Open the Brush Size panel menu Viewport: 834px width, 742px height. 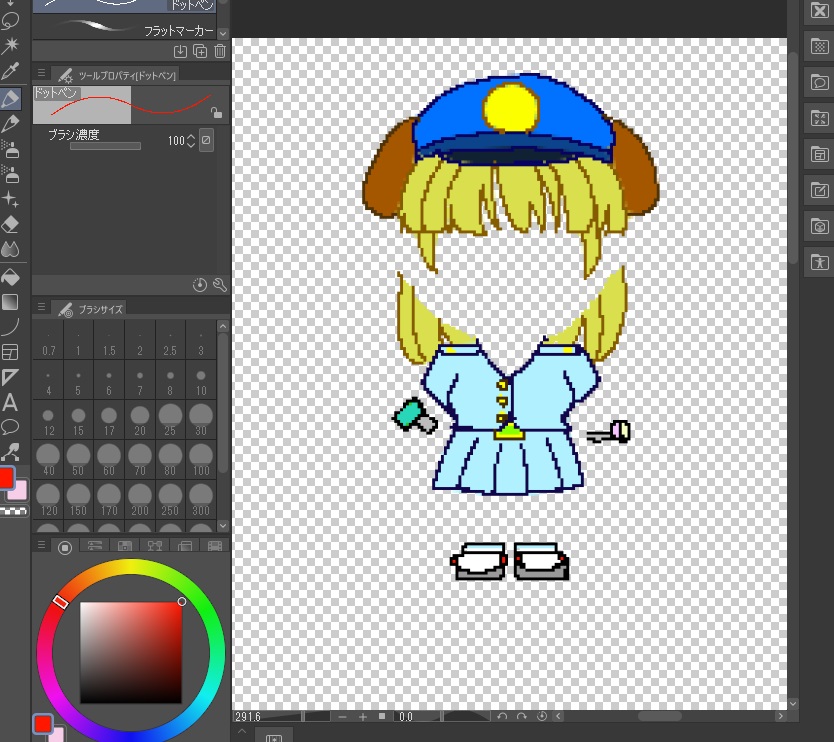click(x=41, y=307)
